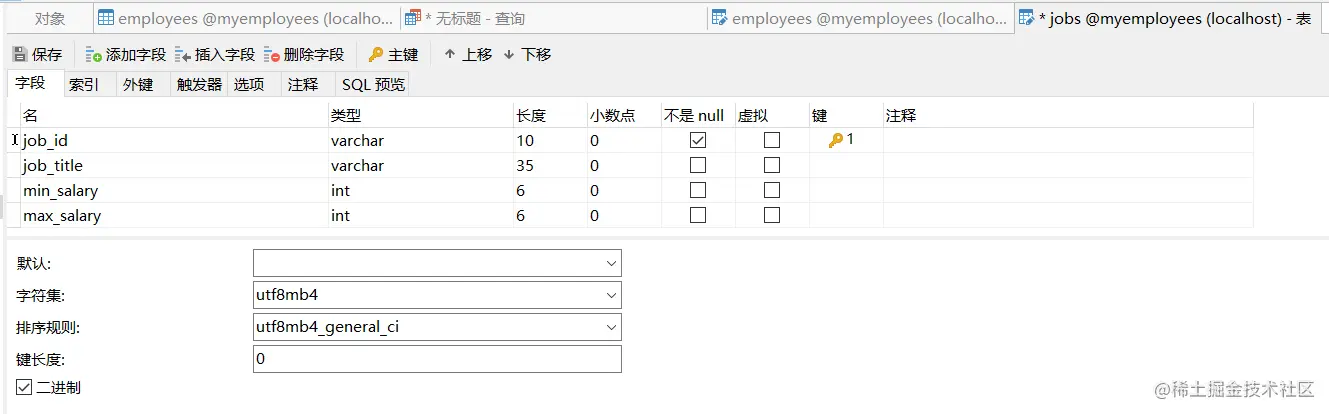Click the Primary Key key icon in toolbar
1329x414 pixels.
click(x=376, y=55)
